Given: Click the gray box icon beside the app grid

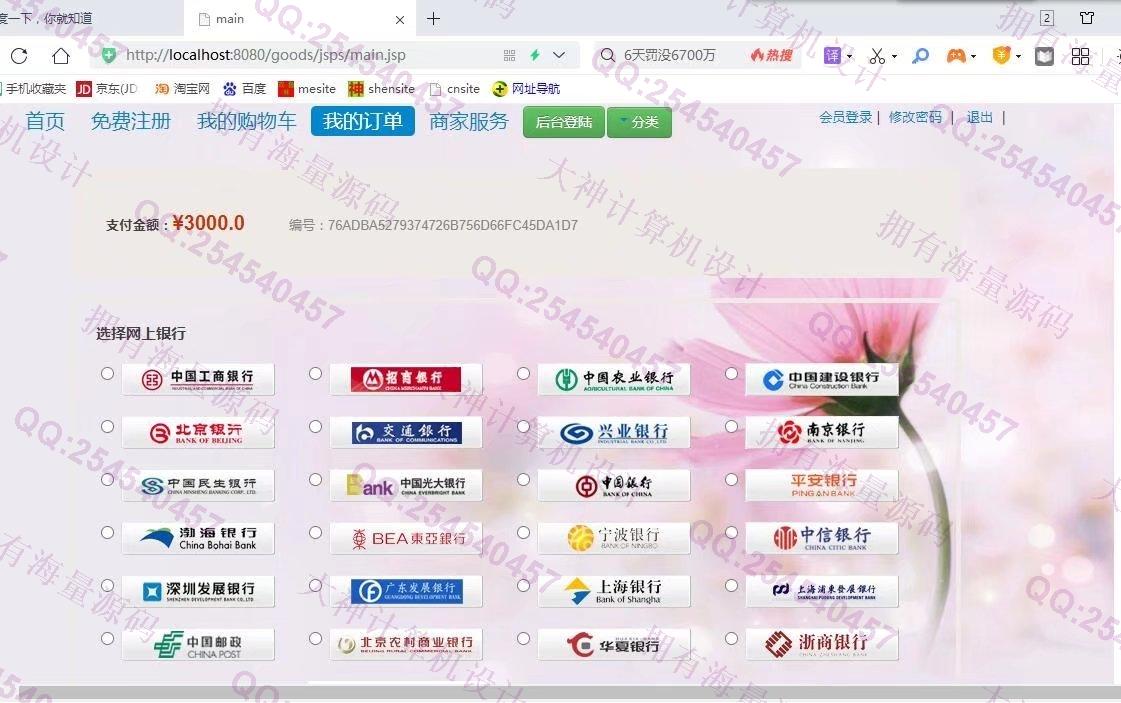Looking at the screenshot, I should coord(1045,56).
